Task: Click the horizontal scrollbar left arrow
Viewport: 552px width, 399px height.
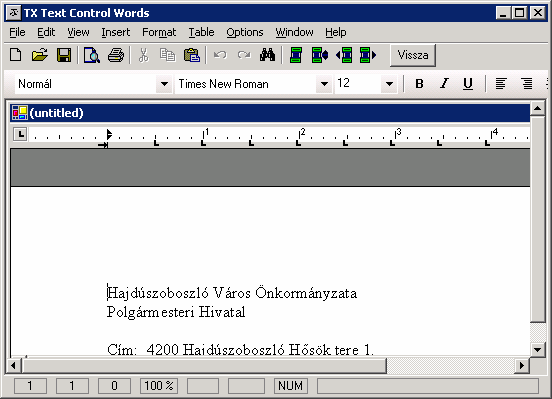Action: coord(13,366)
